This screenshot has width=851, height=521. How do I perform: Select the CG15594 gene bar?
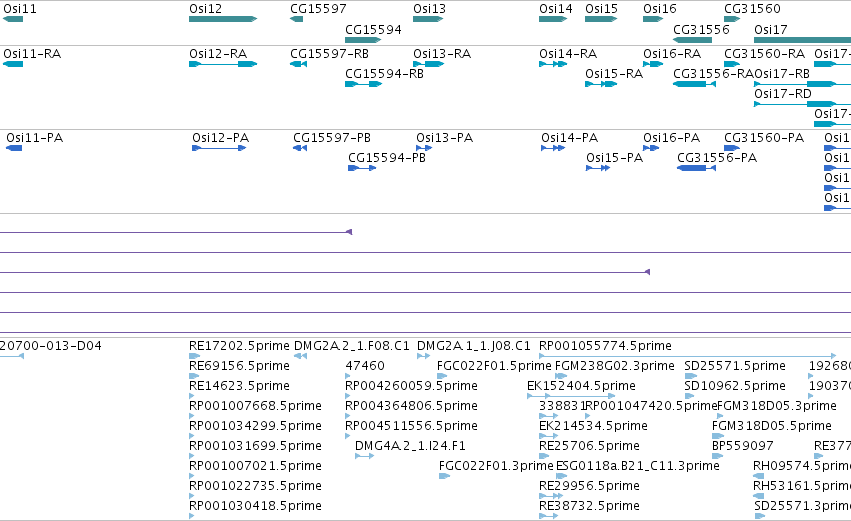(363, 40)
